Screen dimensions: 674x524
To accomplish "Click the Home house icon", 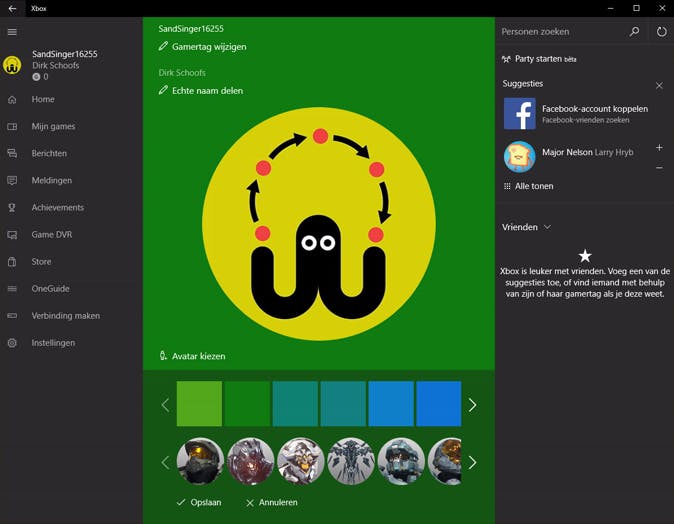I will [12, 100].
